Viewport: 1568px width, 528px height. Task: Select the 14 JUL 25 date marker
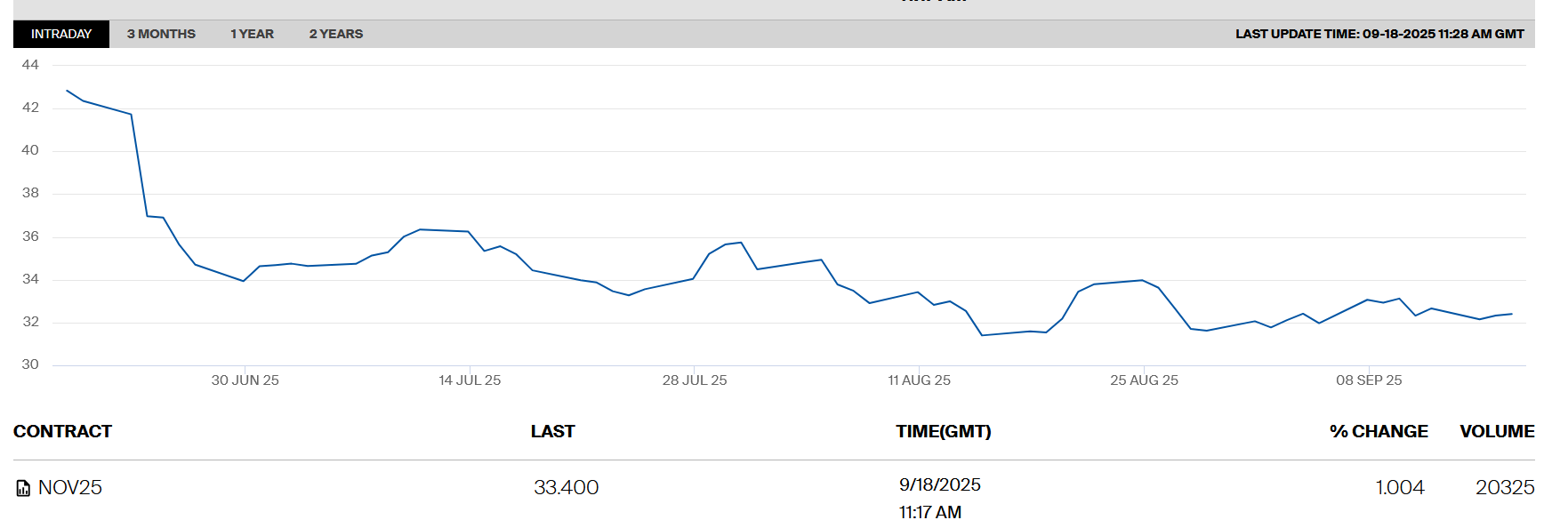470,380
